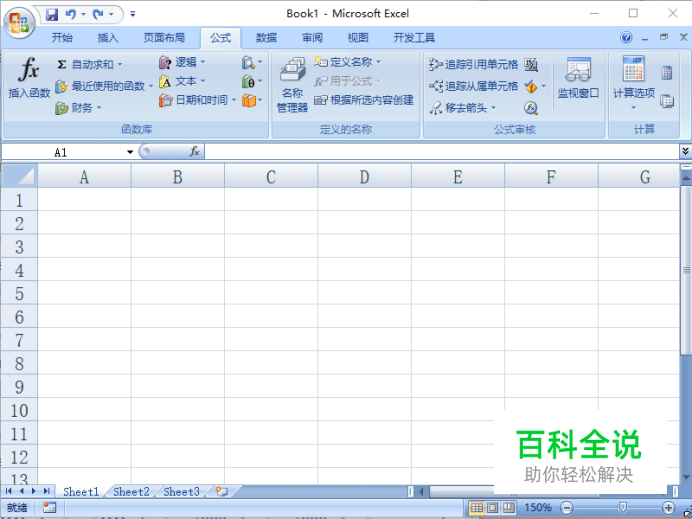The image size is (692, 519).
Task: Click the Select All corner button
Action: click(x=19, y=176)
